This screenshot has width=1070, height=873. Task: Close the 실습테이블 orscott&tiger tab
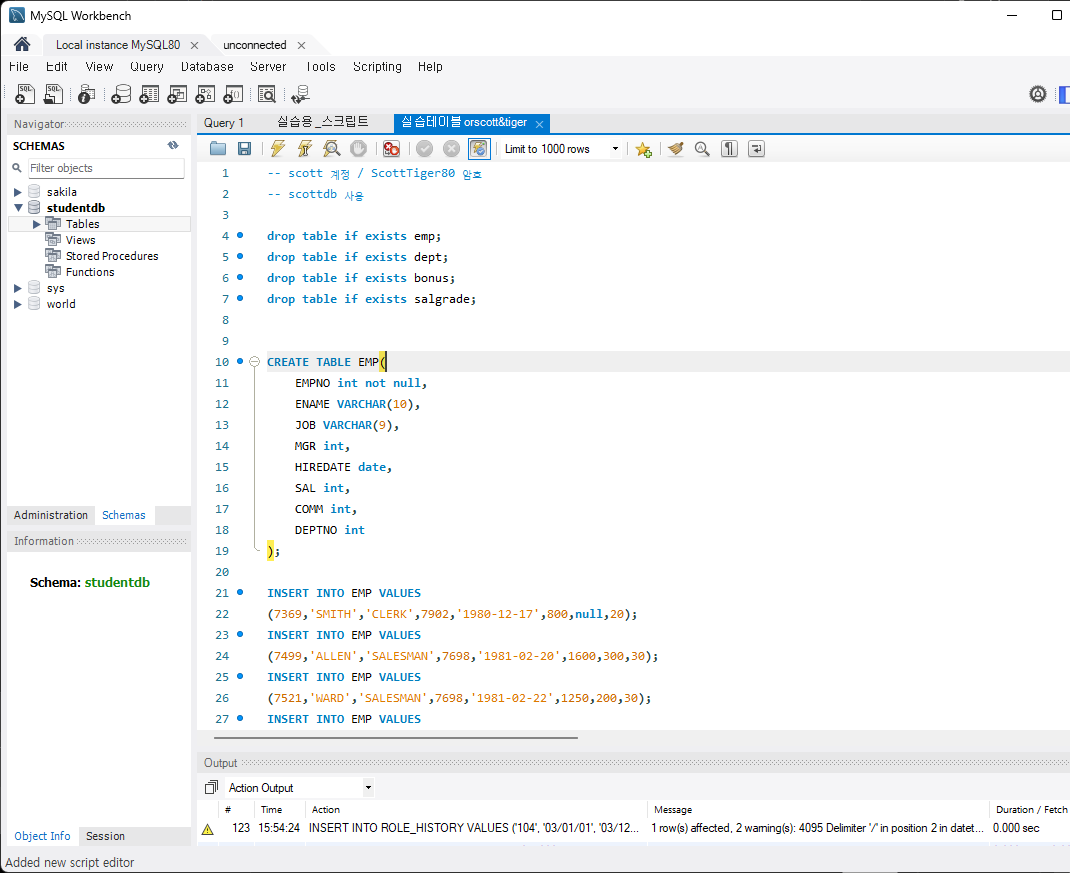coord(539,124)
